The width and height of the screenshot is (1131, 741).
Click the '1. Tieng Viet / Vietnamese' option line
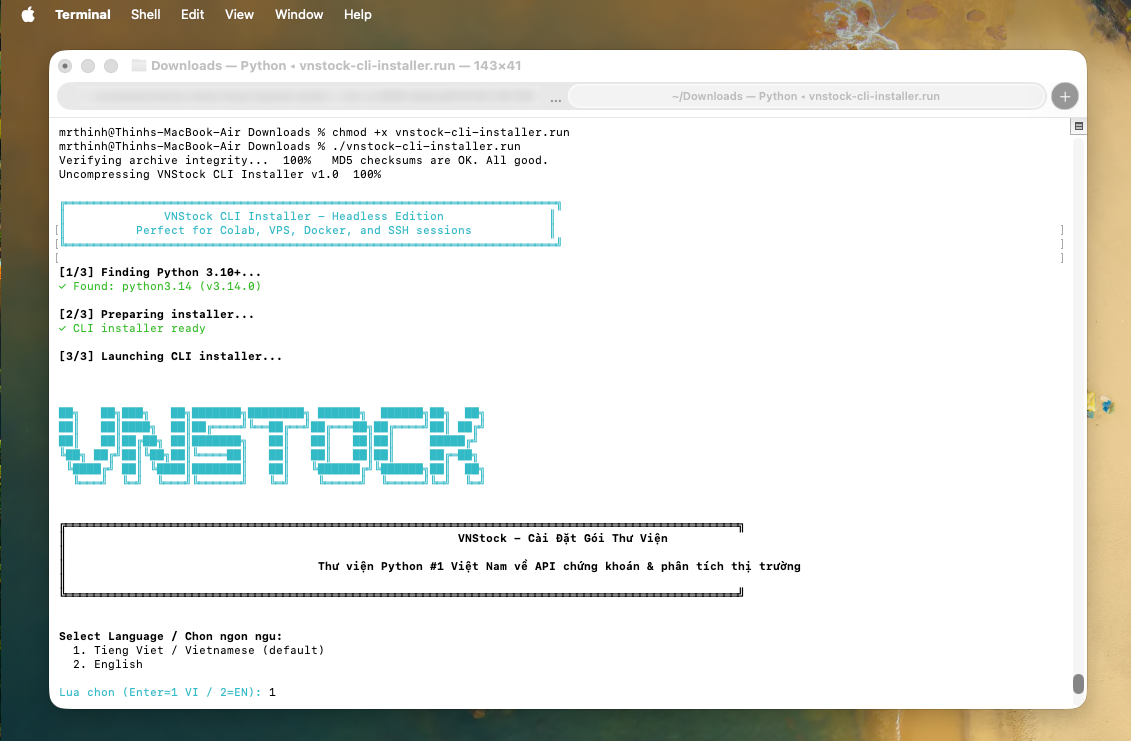[x=198, y=650]
